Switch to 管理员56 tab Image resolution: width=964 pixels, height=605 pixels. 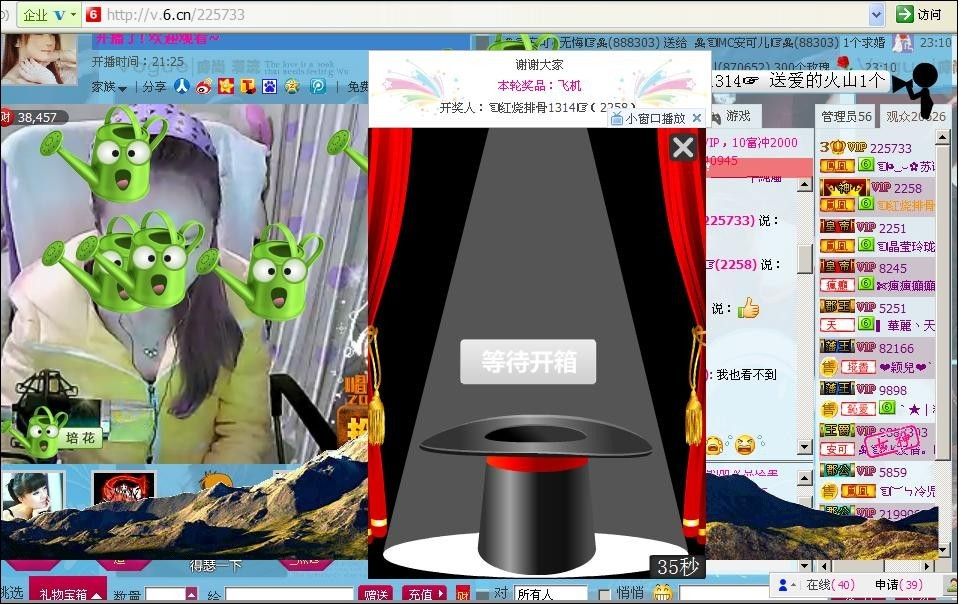[x=846, y=116]
